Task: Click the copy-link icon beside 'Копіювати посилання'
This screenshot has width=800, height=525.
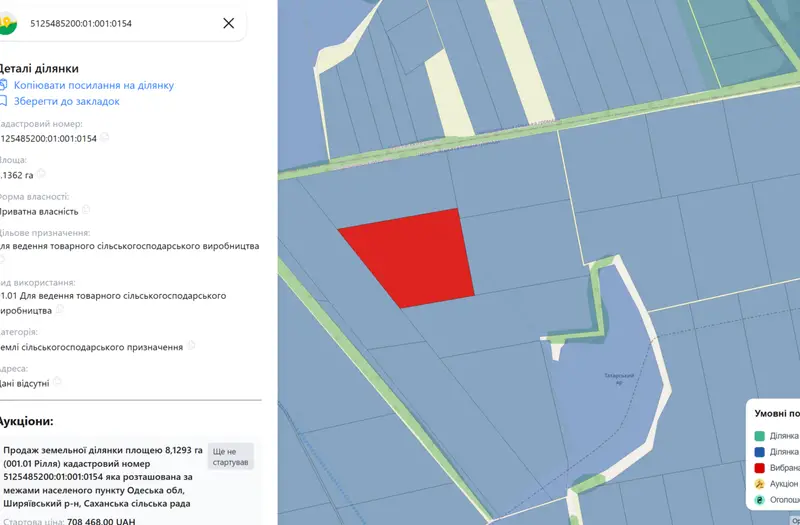Action: (x=3, y=85)
